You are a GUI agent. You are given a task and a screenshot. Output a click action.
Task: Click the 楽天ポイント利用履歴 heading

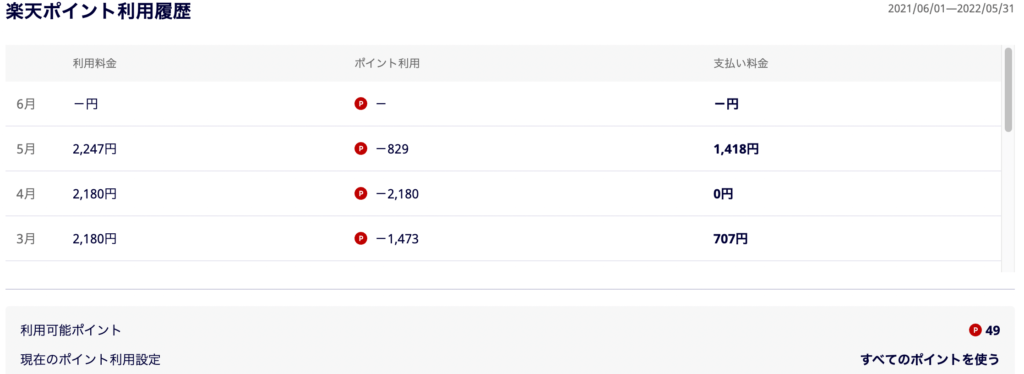point(98,11)
